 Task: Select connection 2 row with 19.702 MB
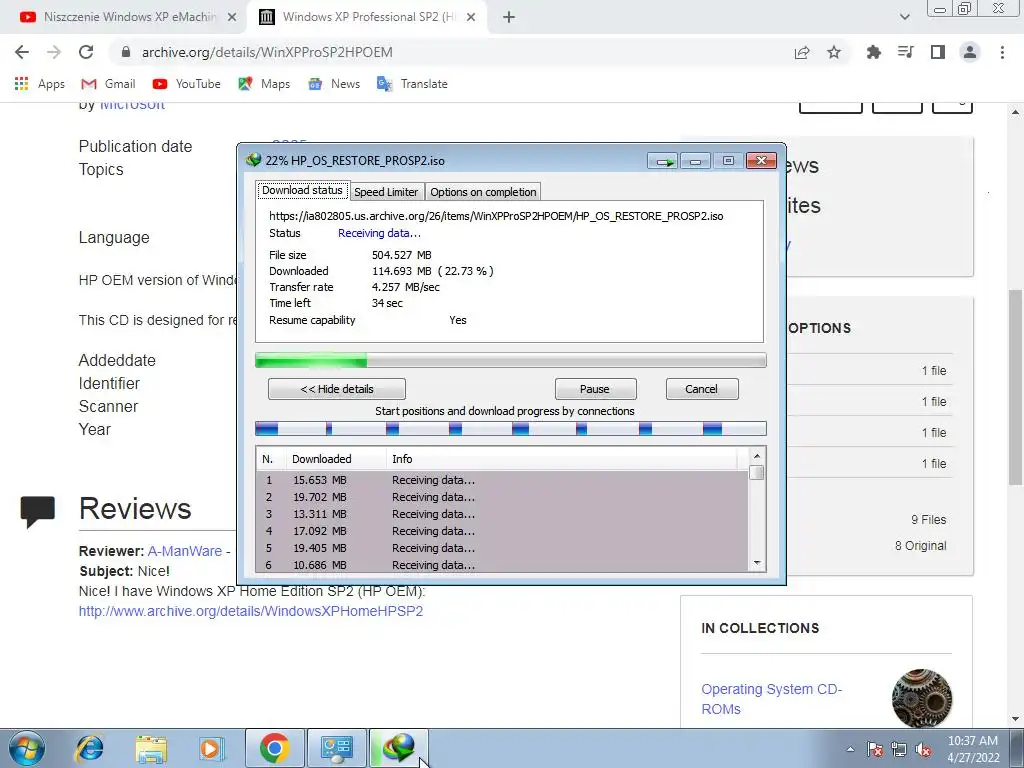coord(502,497)
